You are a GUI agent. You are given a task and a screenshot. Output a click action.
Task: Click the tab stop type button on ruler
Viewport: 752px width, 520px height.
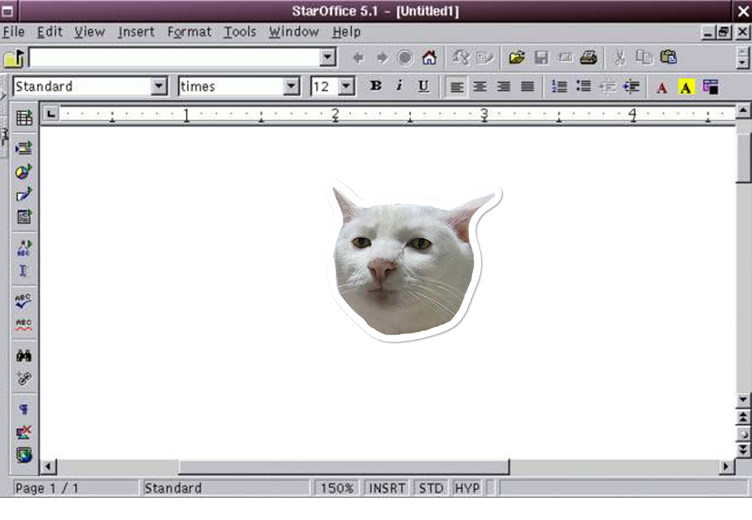point(51,114)
